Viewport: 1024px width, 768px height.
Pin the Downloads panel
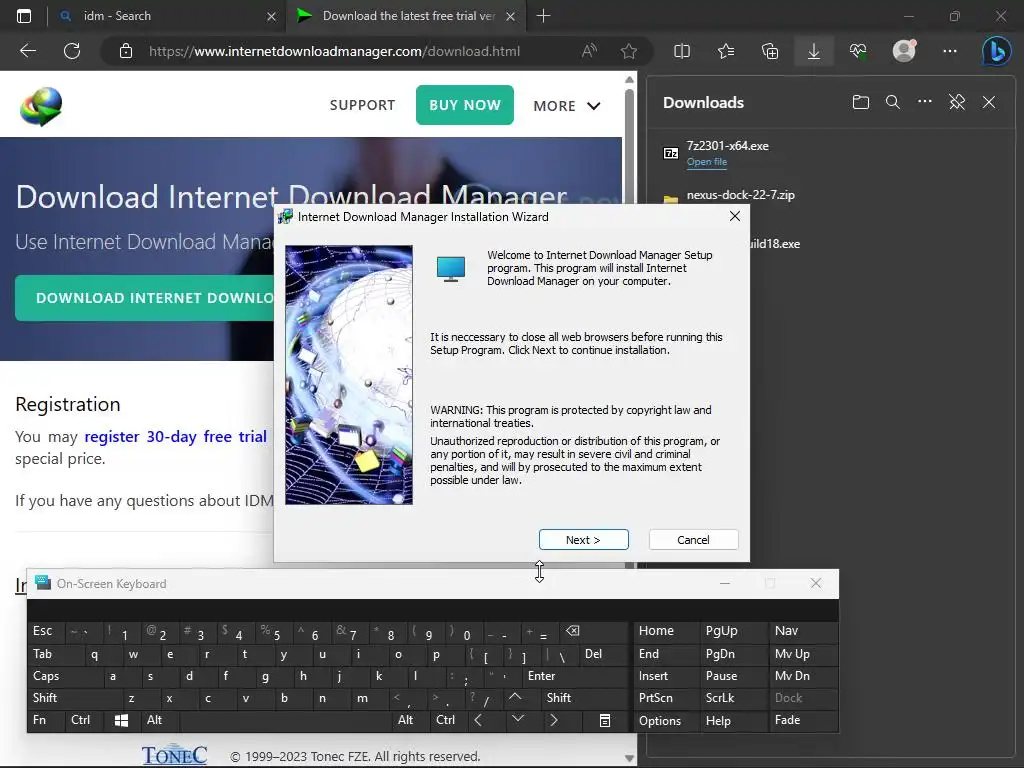(957, 102)
